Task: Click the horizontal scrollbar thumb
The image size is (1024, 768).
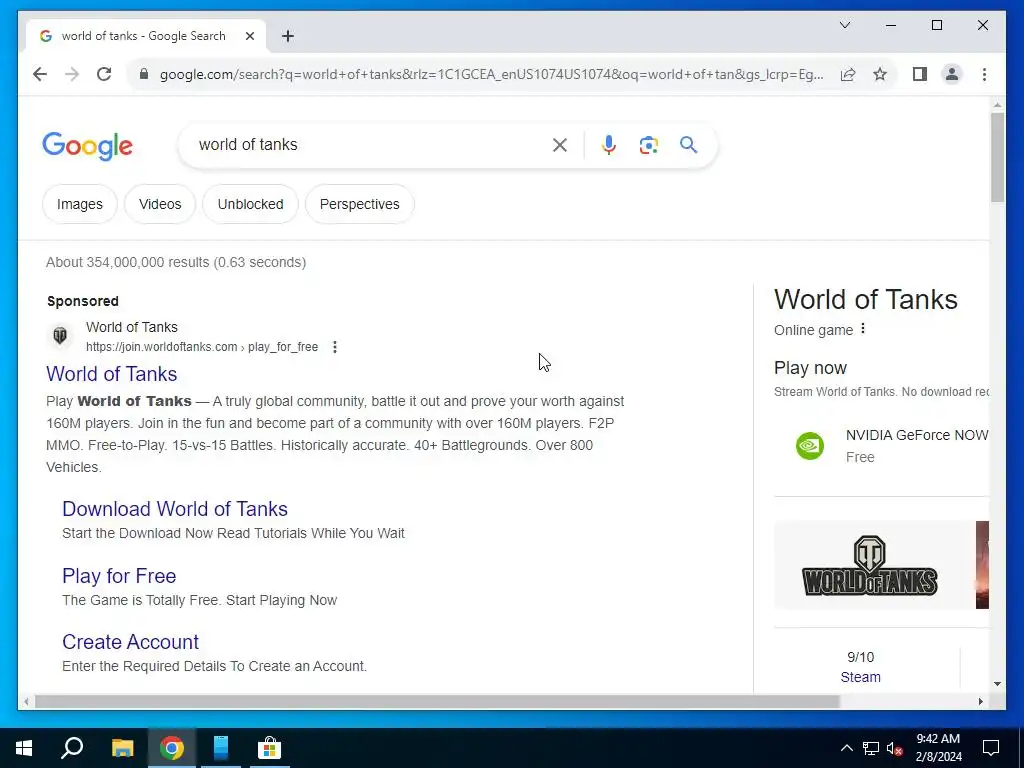Action: coord(437,701)
